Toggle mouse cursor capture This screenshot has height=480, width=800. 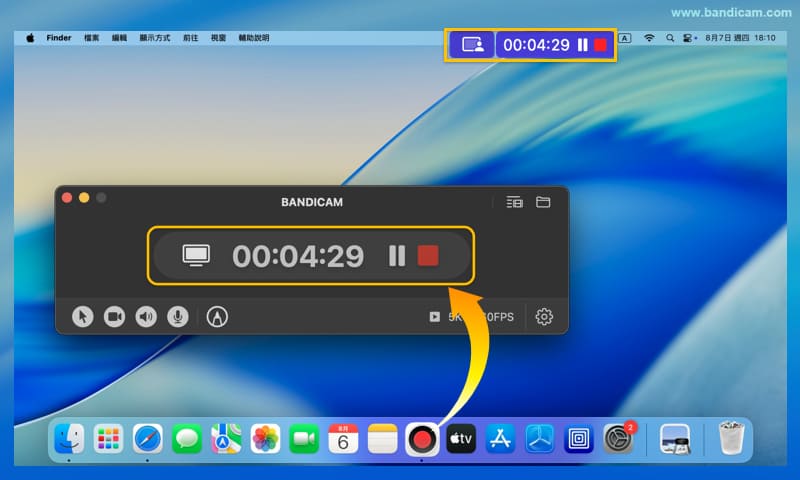coord(83,317)
